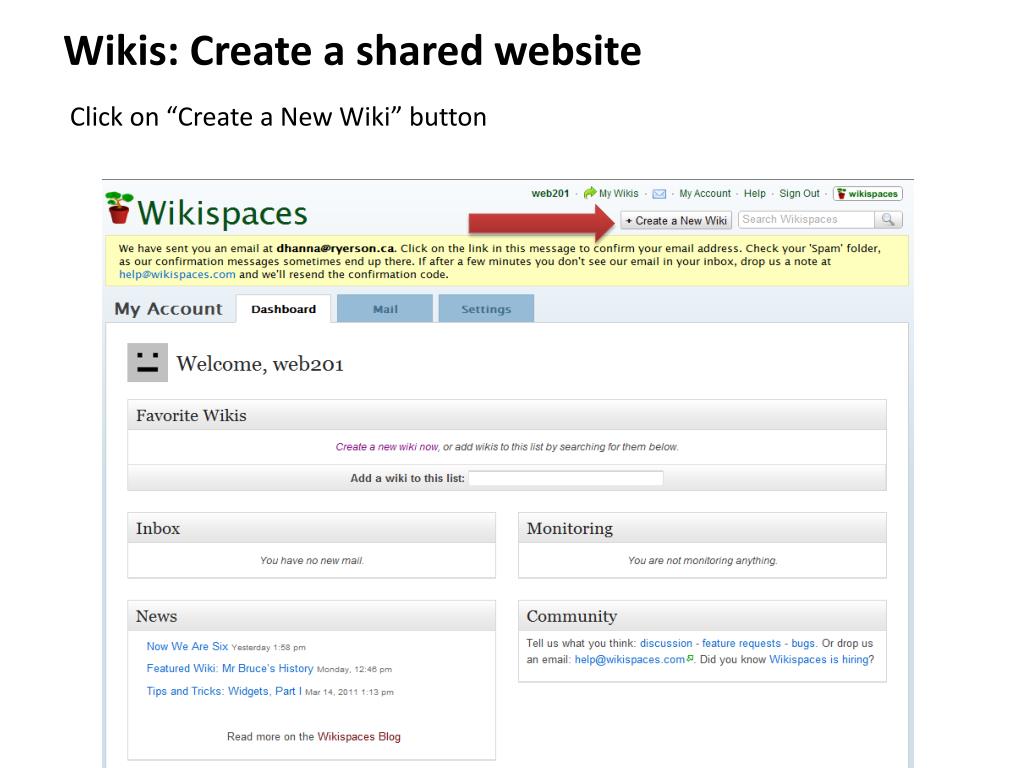The width and height of the screenshot is (1024, 768).
Task: Click Create a new wiki now link
Action: point(387,447)
